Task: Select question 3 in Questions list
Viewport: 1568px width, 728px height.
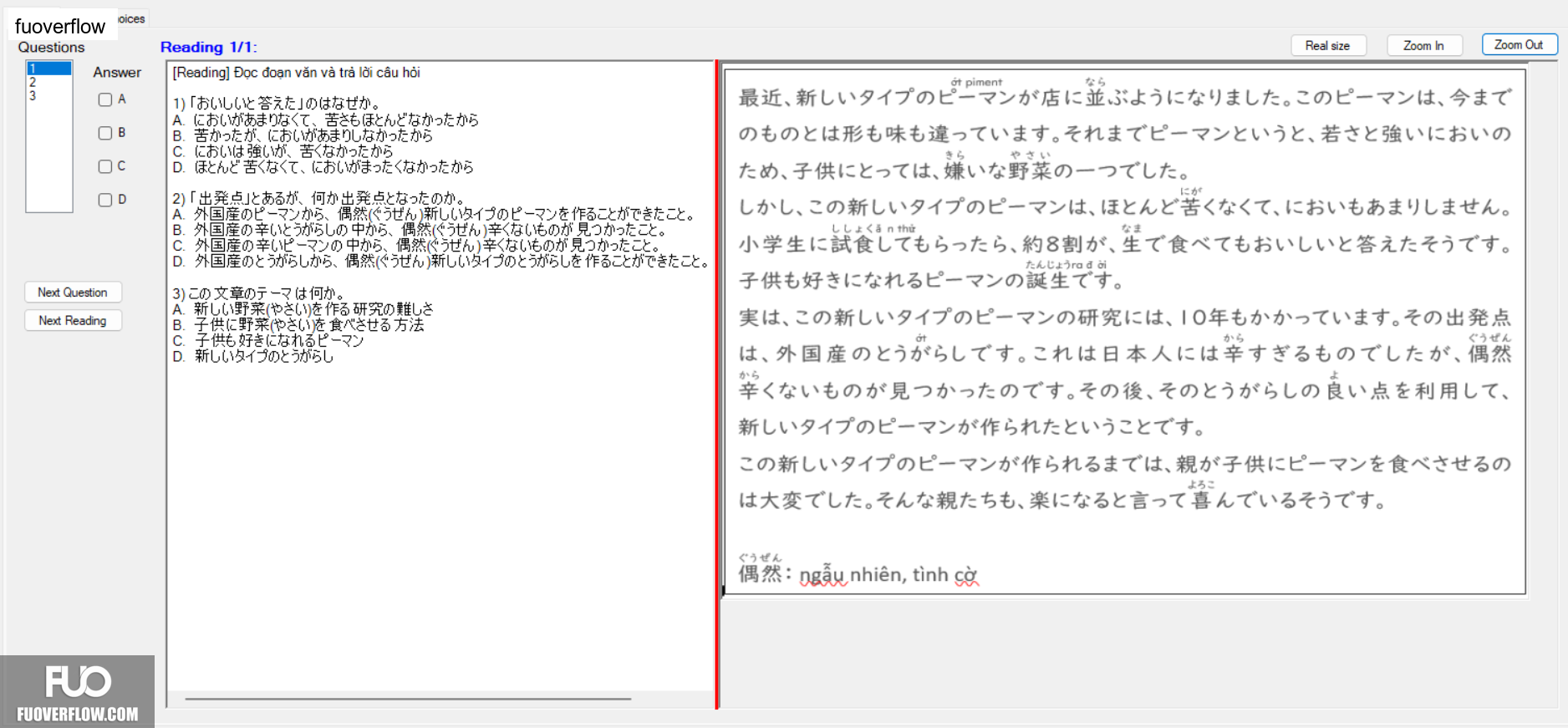Action: coord(49,95)
